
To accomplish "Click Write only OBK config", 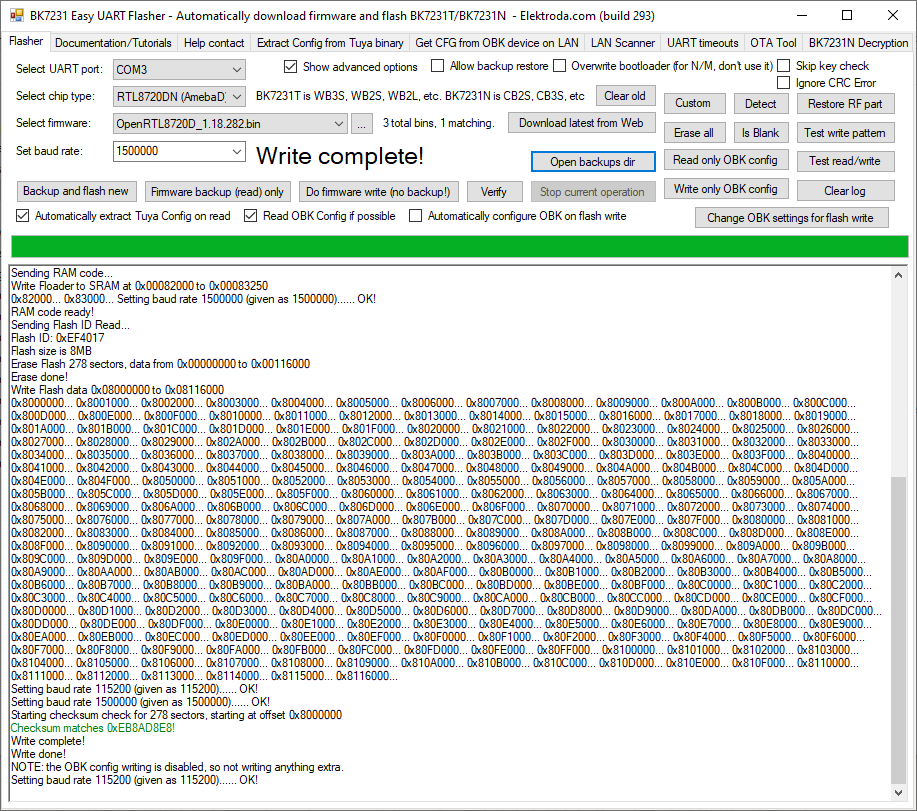I will 725,189.
